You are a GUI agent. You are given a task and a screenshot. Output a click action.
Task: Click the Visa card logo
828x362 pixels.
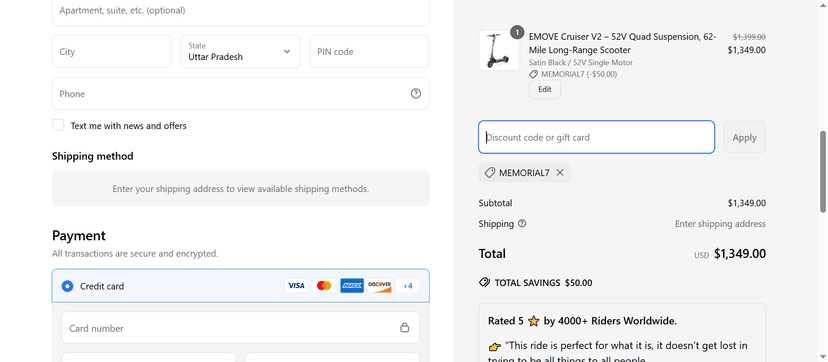click(x=296, y=286)
